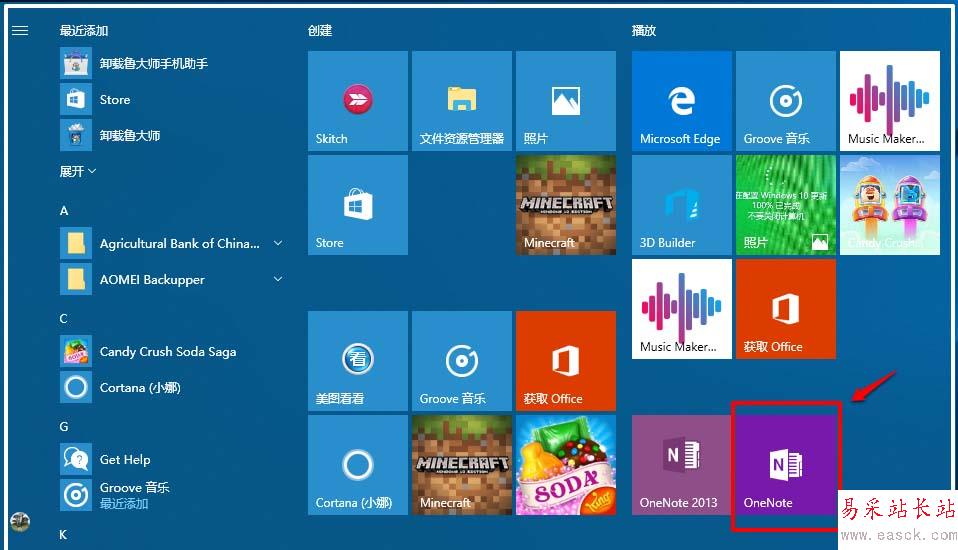Open the OneNote 2013 tile
The image size is (958, 550).
(x=682, y=465)
